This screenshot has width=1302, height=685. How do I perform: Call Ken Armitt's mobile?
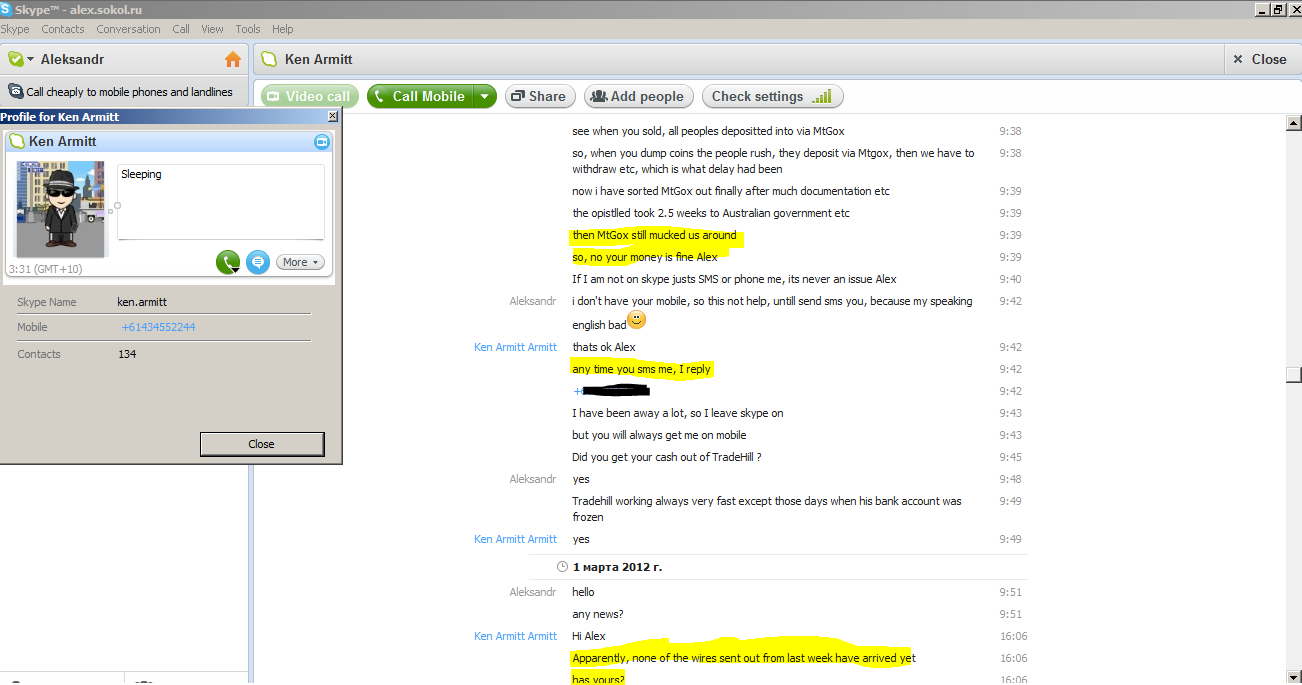[419, 96]
